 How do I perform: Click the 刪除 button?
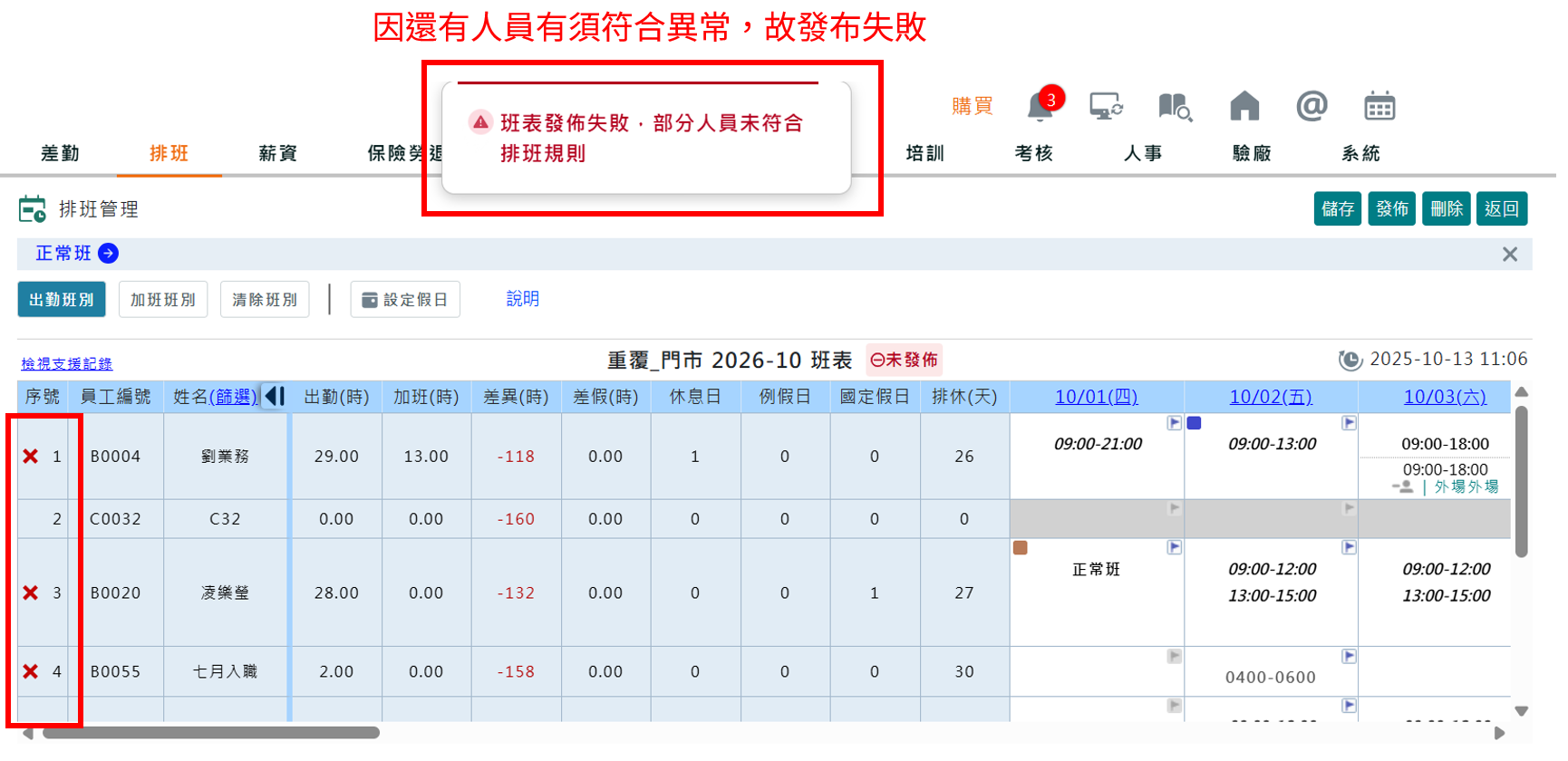(x=1447, y=209)
